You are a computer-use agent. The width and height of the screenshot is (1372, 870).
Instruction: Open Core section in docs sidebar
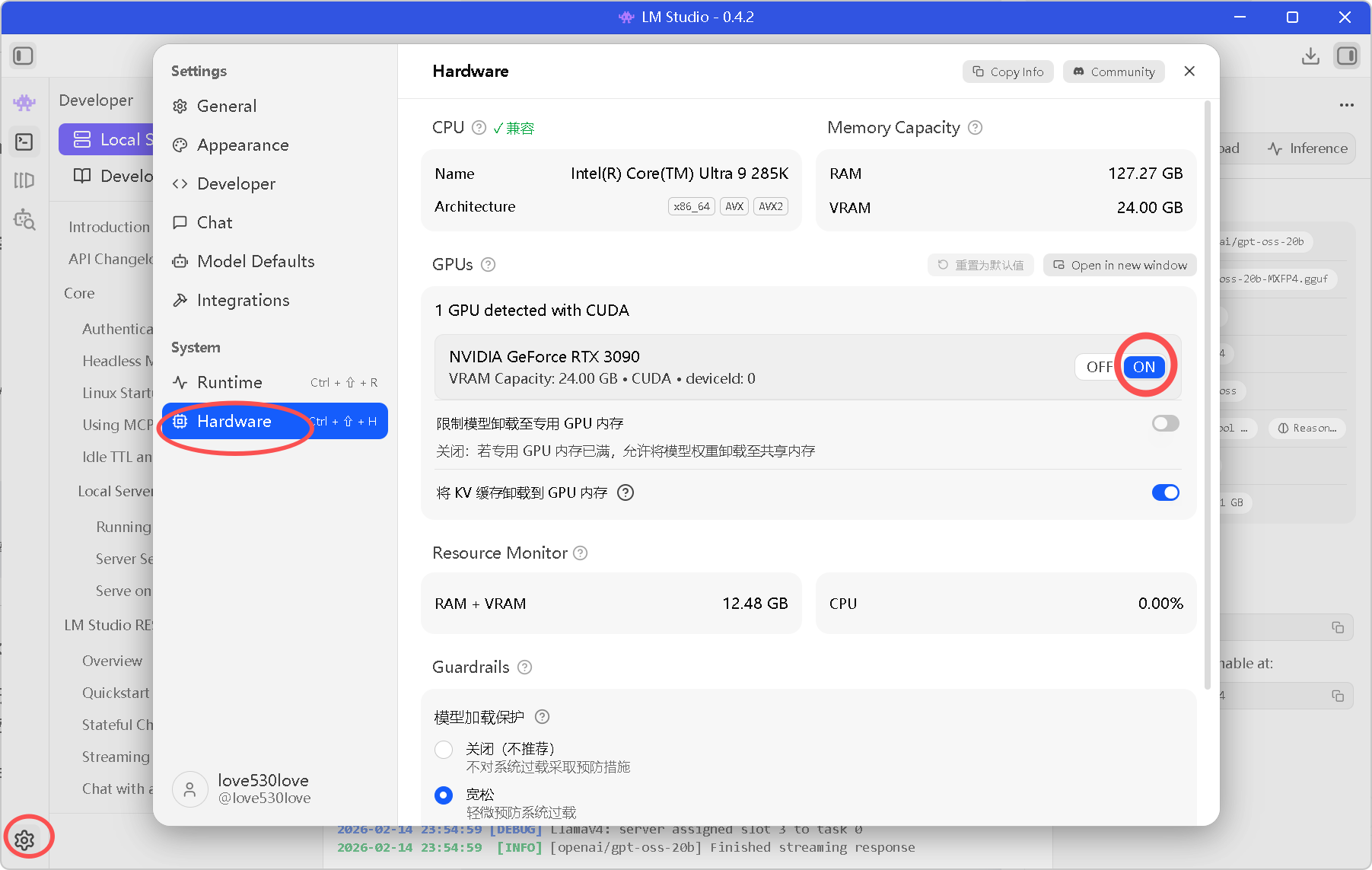(x=79, y=293)
